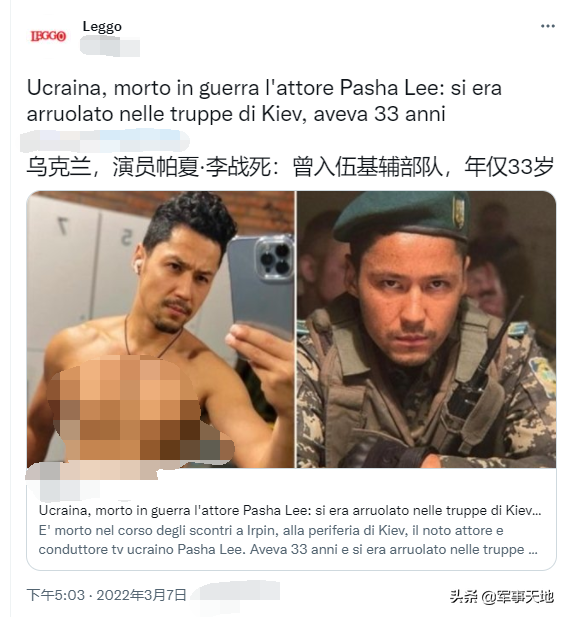This screenshot has height=617, width=567.
Task: Click the link card headline about Pasha Lee
Action: coord(290,510)
